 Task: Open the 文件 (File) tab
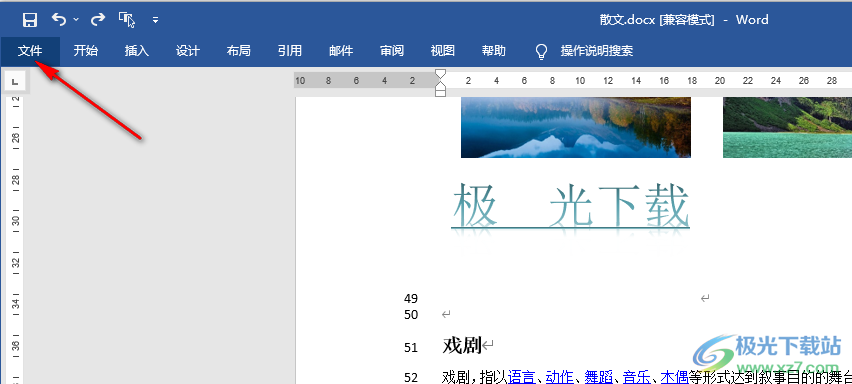click(30, 51)
